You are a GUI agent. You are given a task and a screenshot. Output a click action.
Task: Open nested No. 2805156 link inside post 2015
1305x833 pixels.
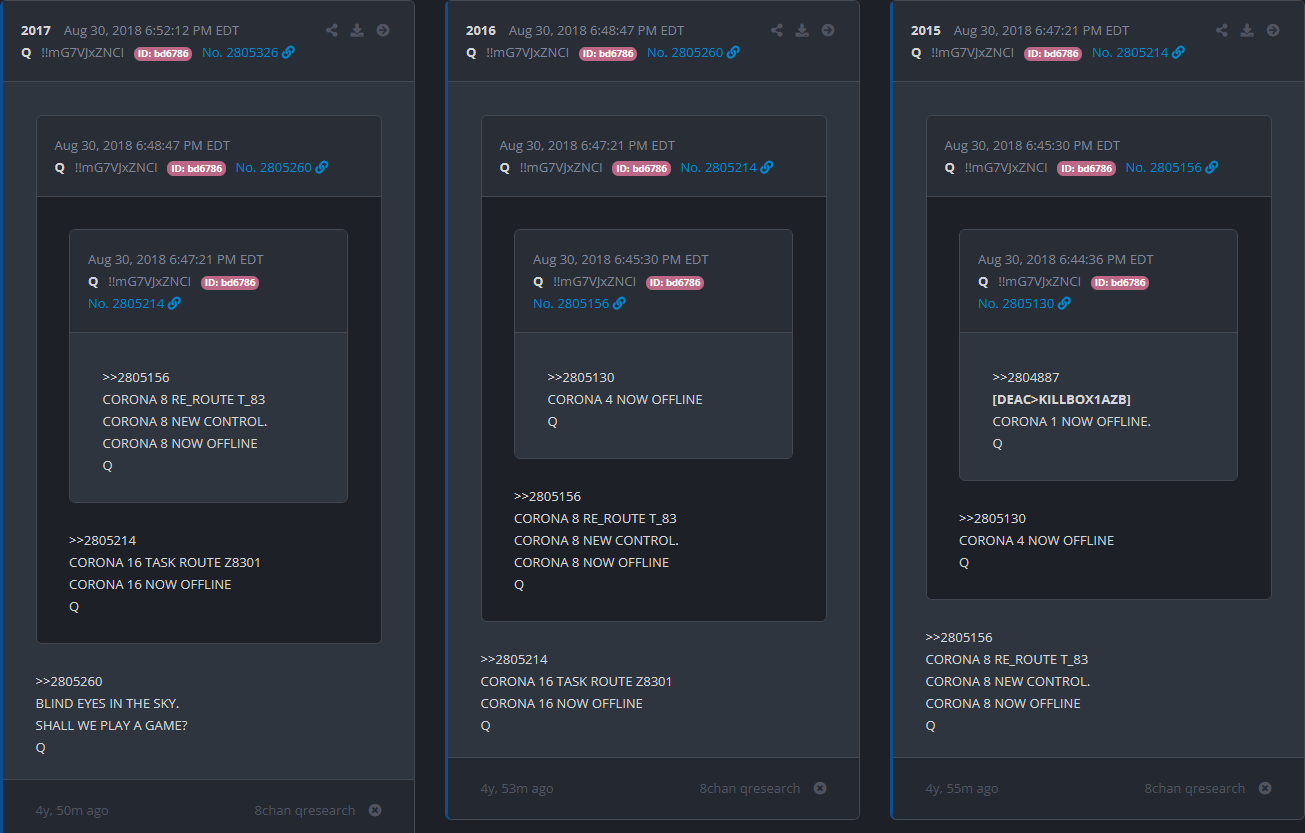[x=1172, y=167]
